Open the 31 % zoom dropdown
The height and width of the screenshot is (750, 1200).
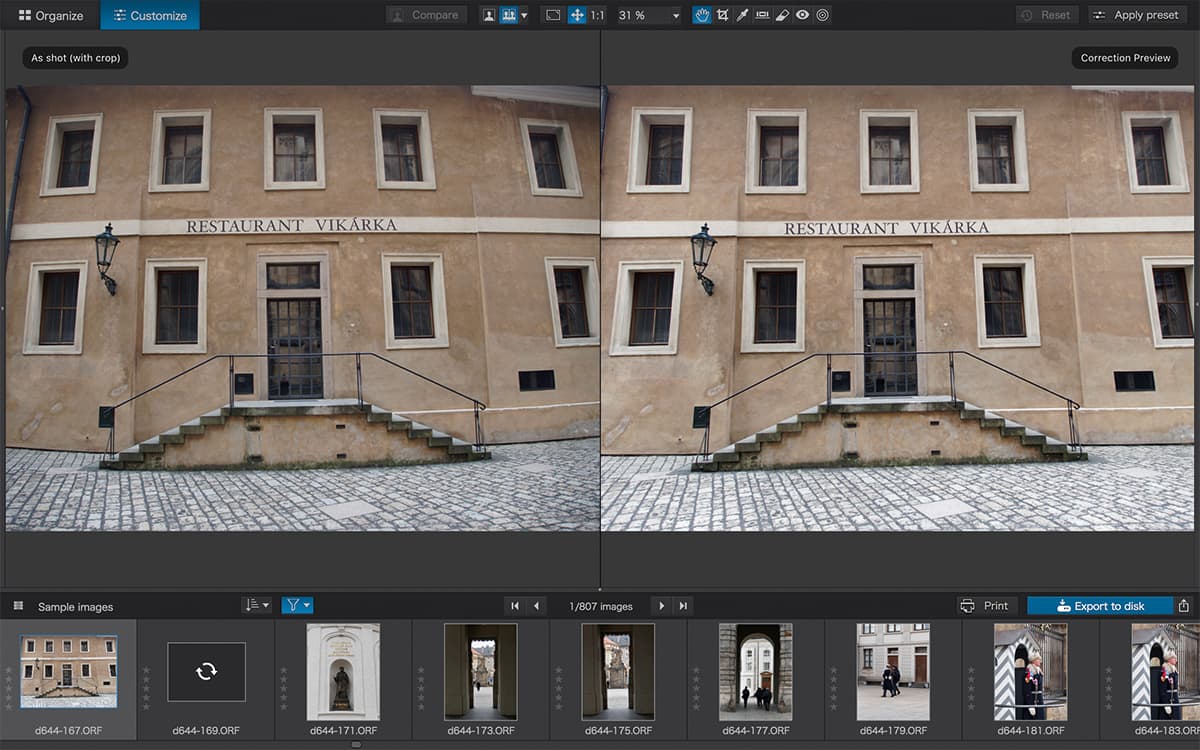[x=648, y=15]
